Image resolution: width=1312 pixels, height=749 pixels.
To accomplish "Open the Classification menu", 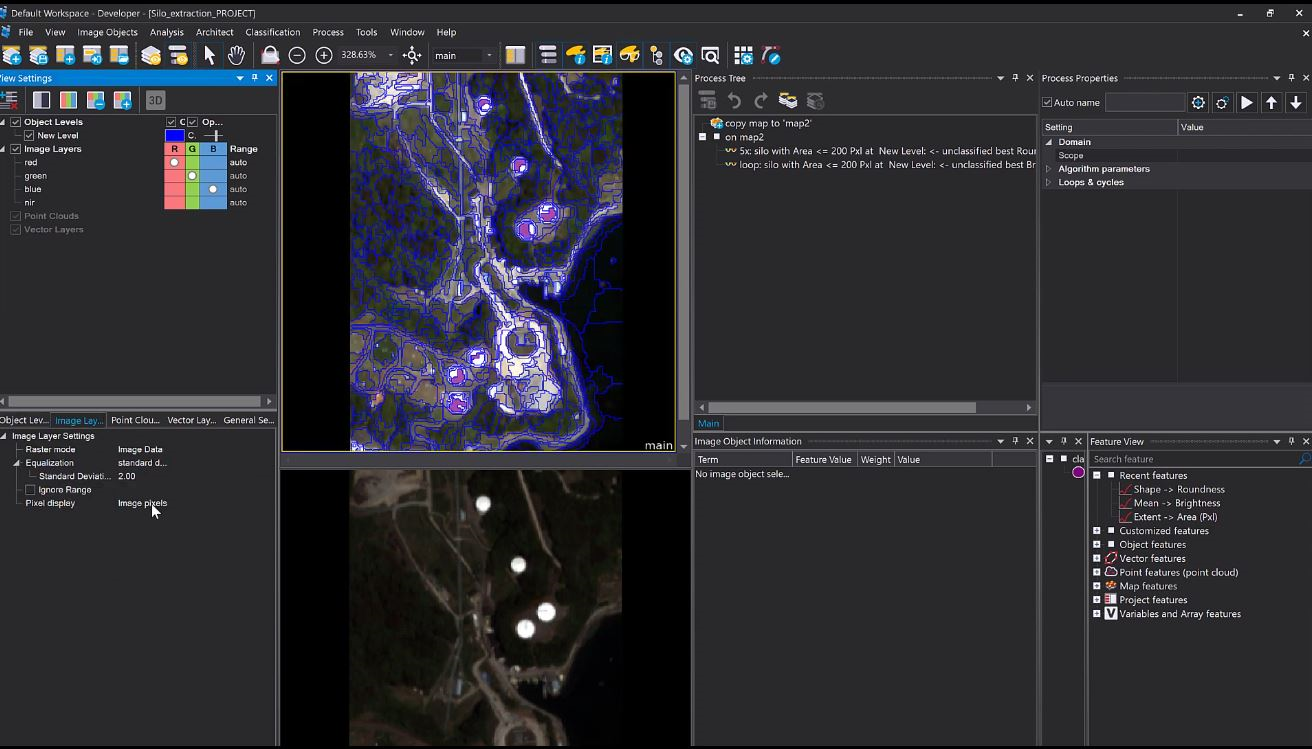I will coord(272,32).
